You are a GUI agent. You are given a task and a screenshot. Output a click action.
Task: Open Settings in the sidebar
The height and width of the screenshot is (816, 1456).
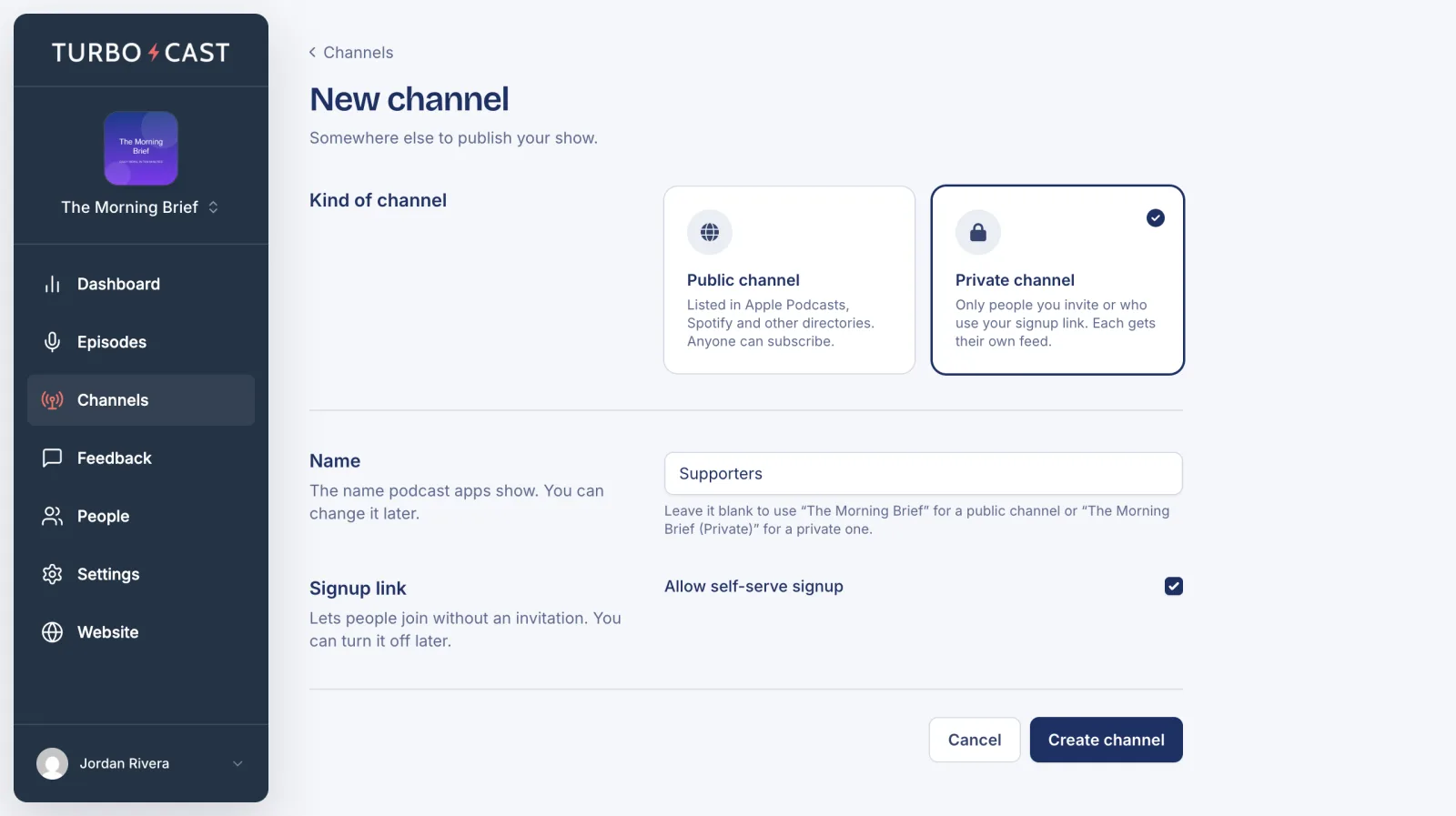point(141,574)
